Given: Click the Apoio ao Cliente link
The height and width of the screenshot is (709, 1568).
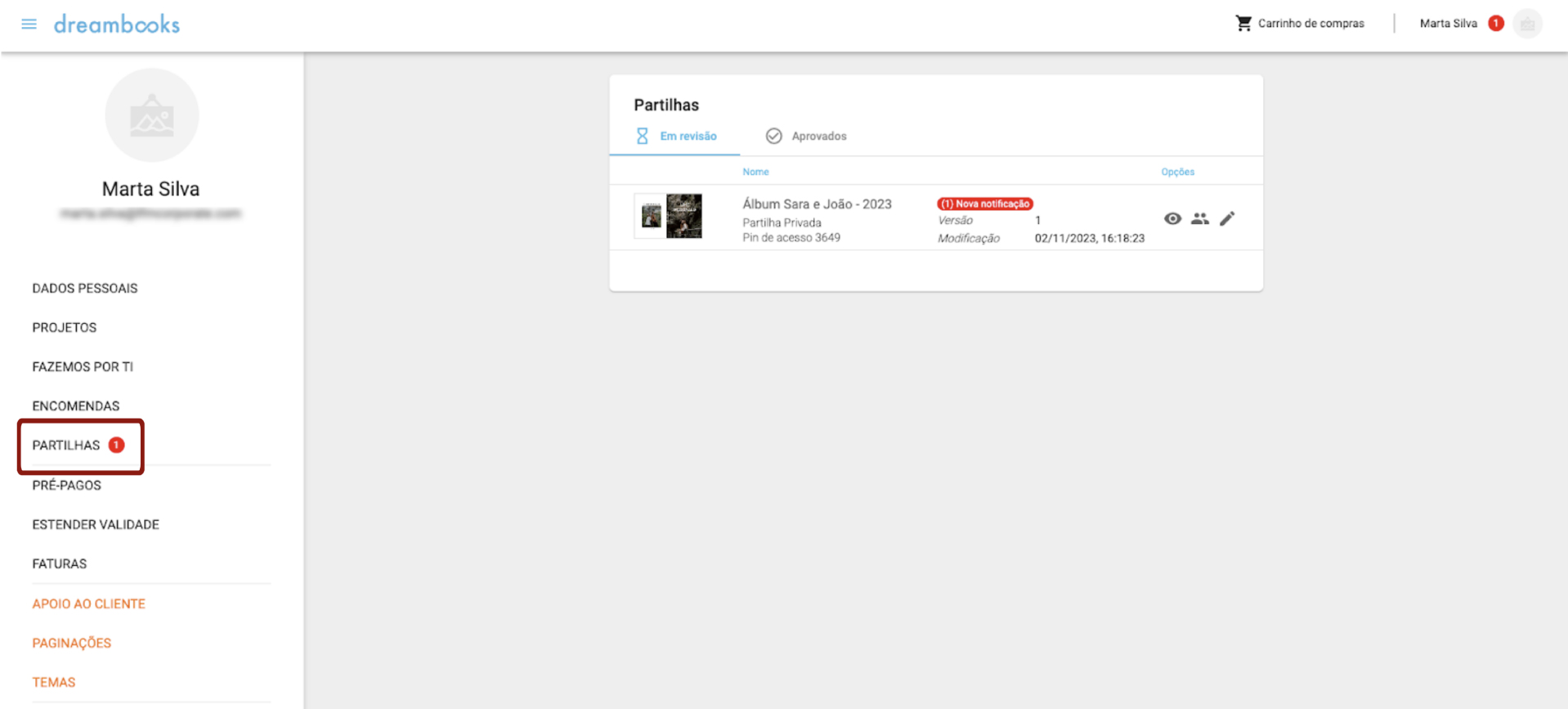Looking at the screenshot, I should click(x=89, y=604).
